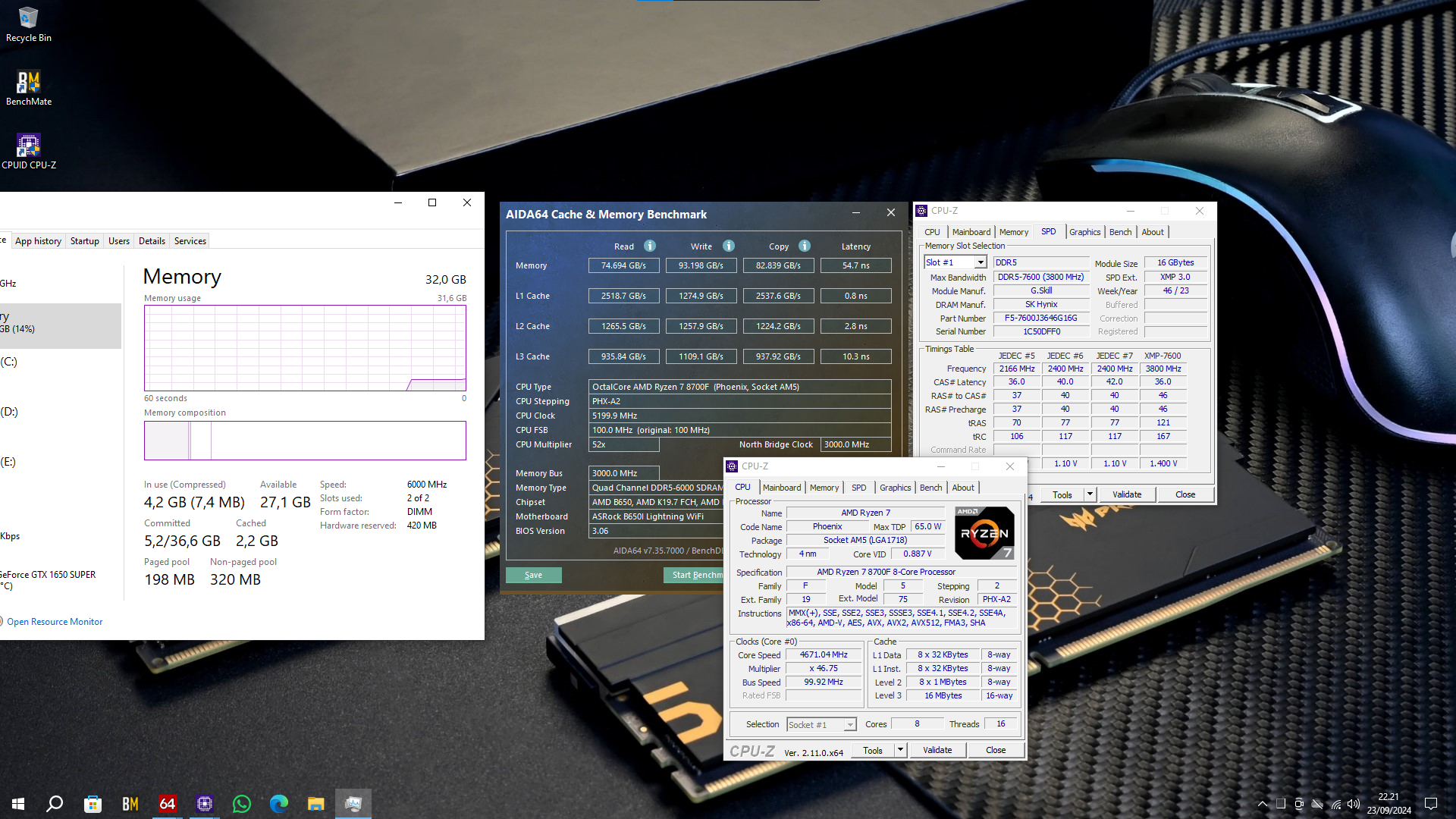
Task: Select Mainboard tab in front CPU-Z window
Action: (x=782, y=488)
